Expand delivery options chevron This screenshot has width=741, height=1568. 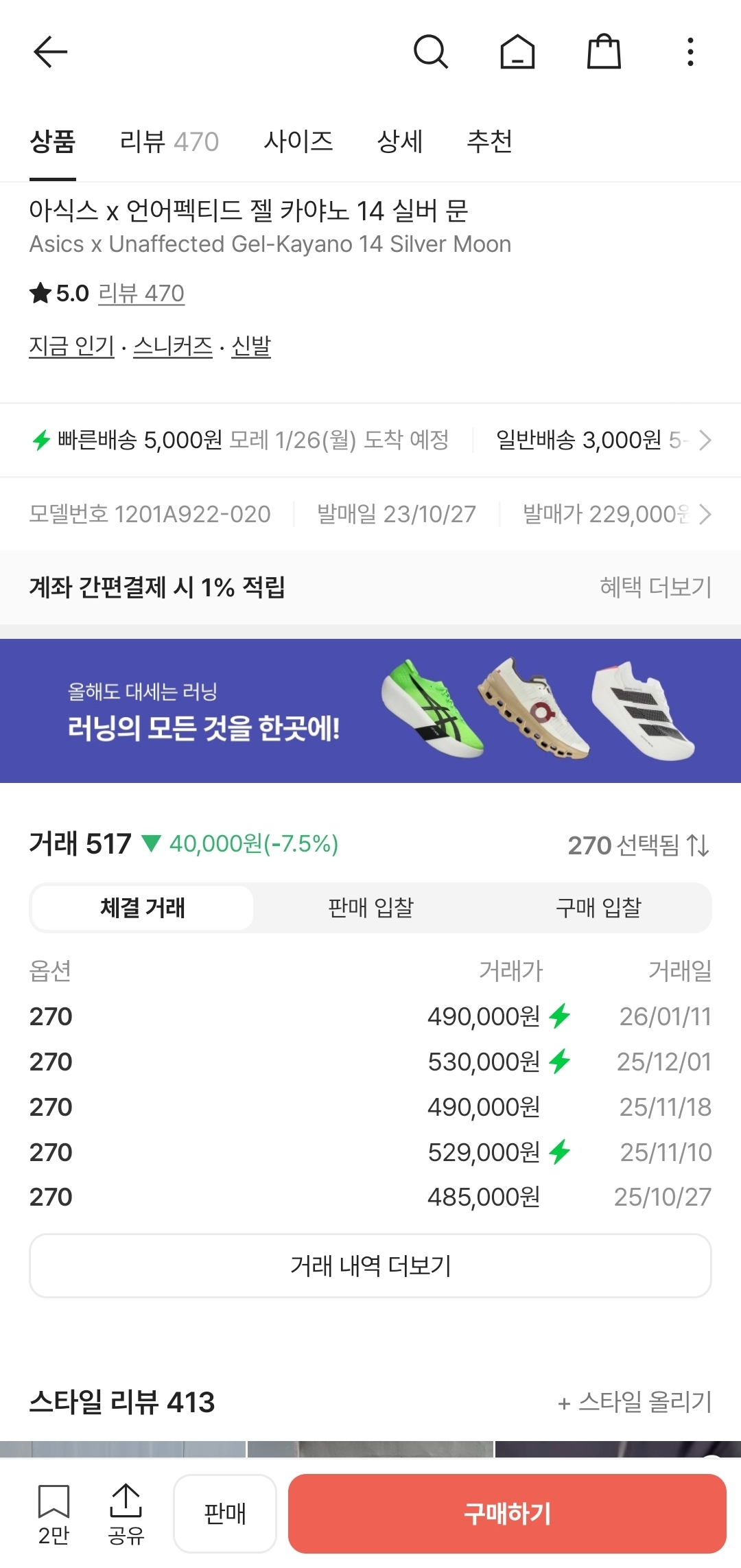coord(705,440)
